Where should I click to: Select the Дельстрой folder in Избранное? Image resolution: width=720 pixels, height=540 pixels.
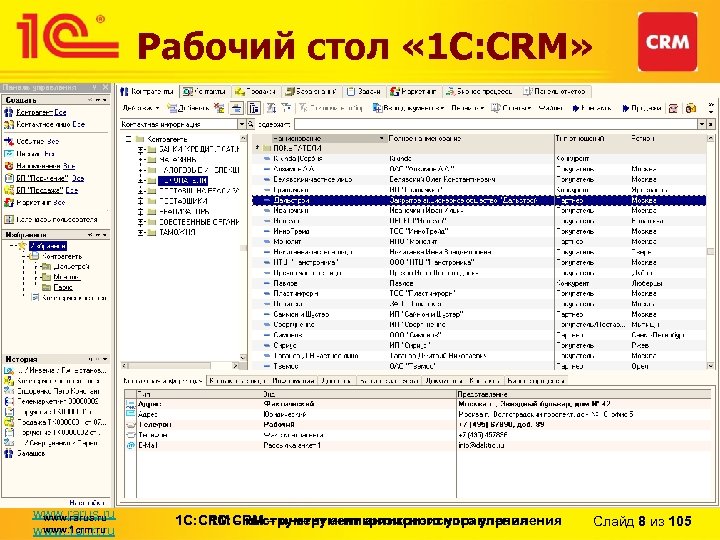71,266
